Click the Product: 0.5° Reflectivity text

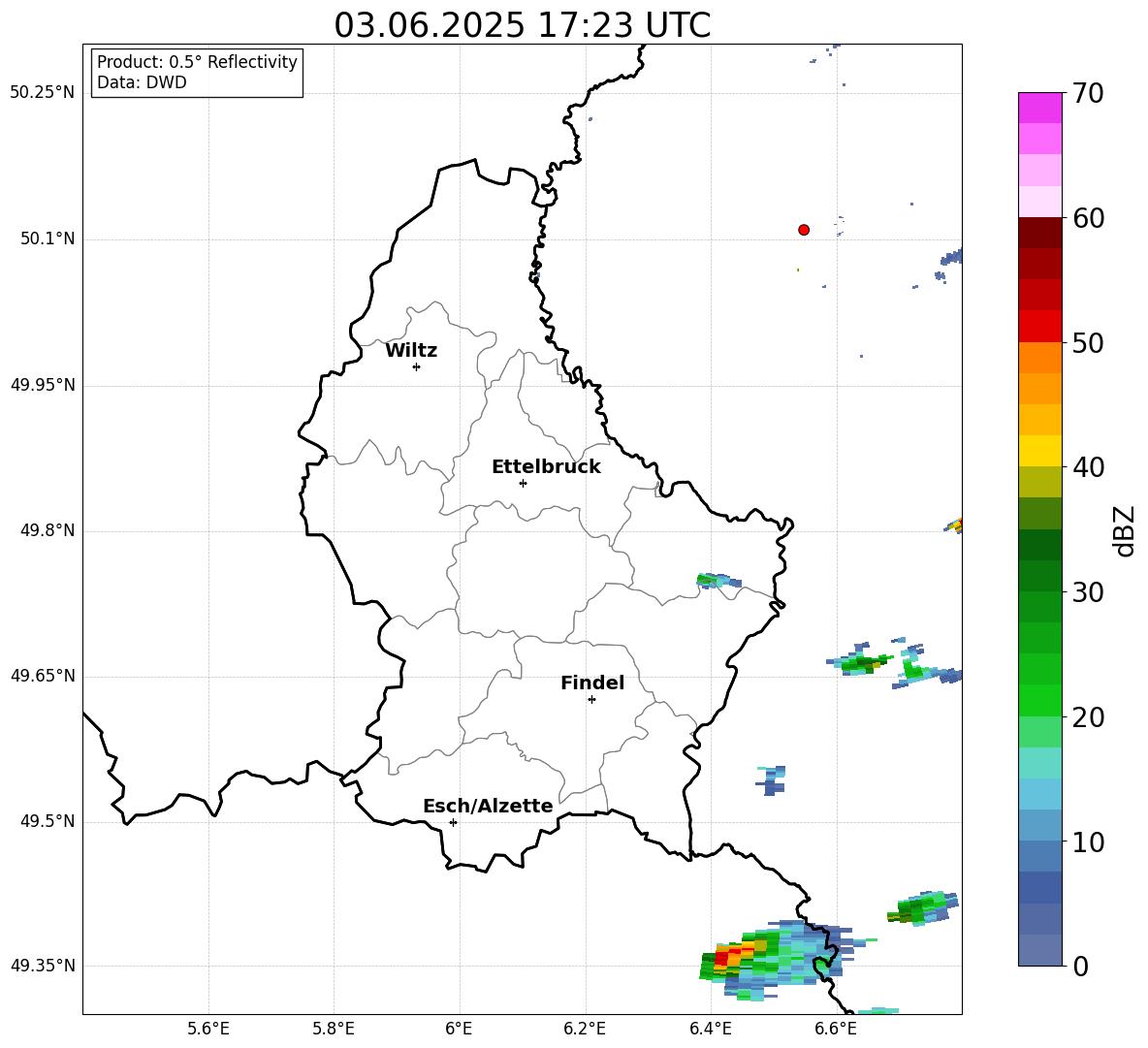(x=197, y=62)
